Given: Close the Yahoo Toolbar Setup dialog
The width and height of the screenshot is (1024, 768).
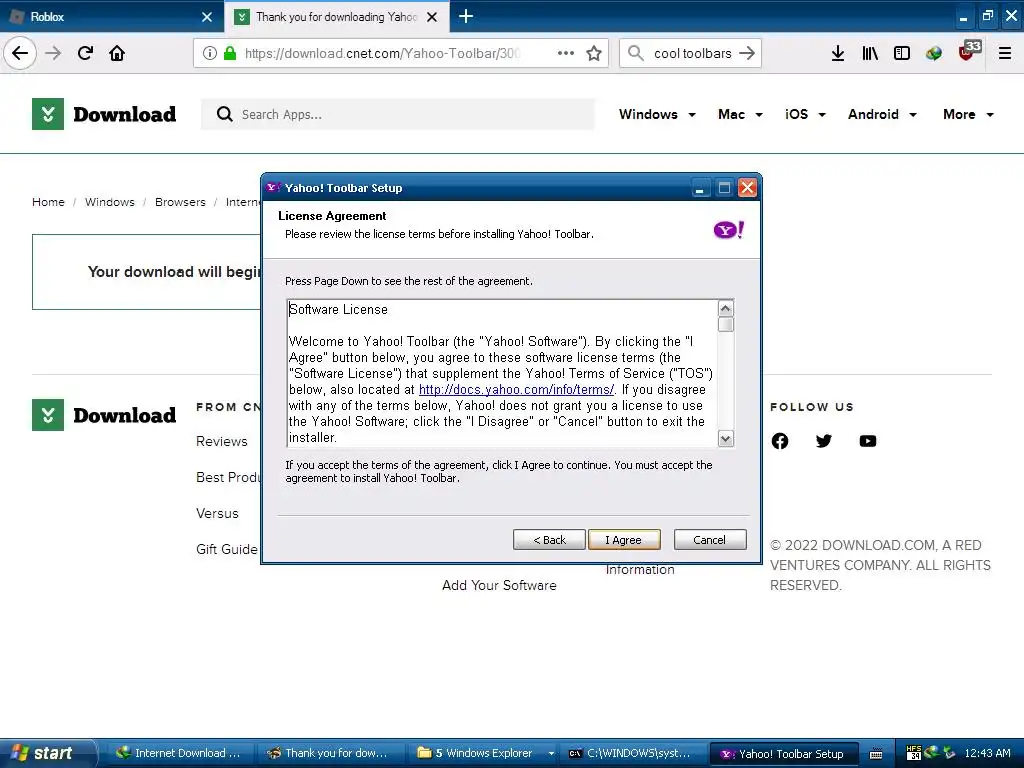Looking at the screenshot, I should click(747, 188).
